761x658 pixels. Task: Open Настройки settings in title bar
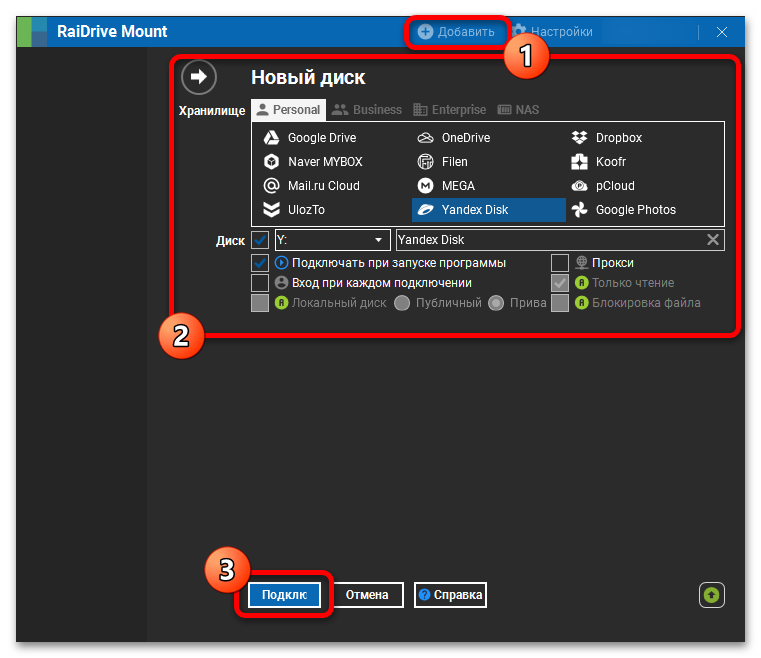pos(553,32)
